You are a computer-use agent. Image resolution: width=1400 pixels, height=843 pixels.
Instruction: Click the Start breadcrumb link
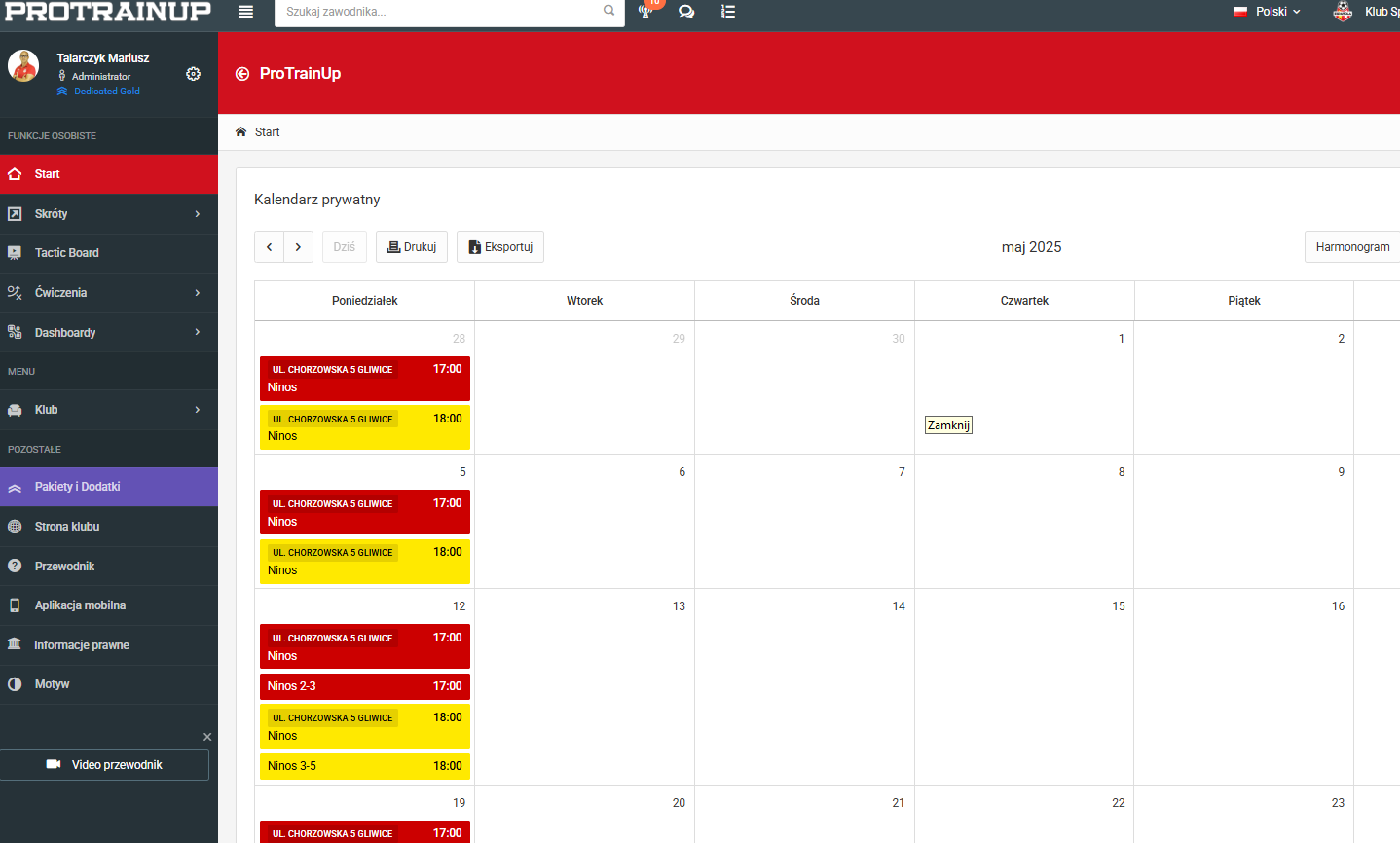[x=267, y=132]
